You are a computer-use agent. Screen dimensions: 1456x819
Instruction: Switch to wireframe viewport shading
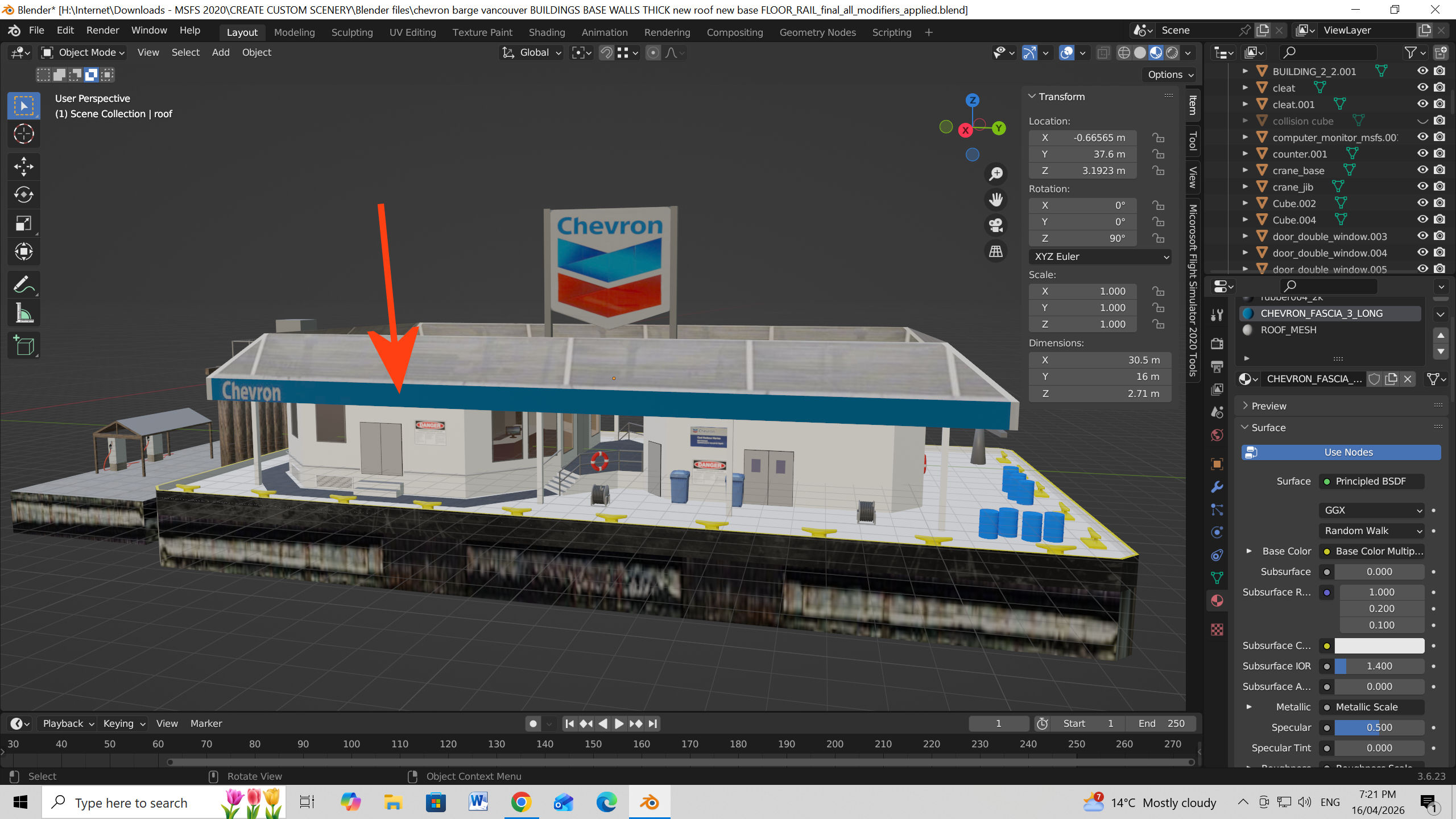pyautogui.click(x=1124, y=53)
